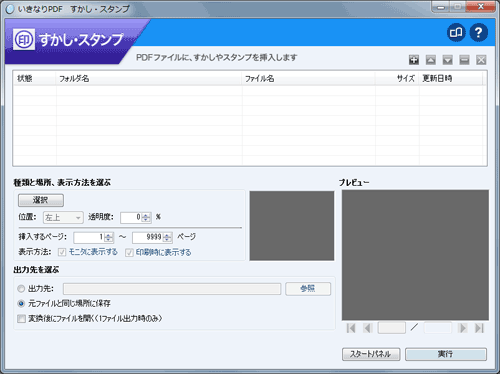The height and width of the screenshot is (374, 500).
Task: Open help with the question mark icon
Action: pos(479,32)
